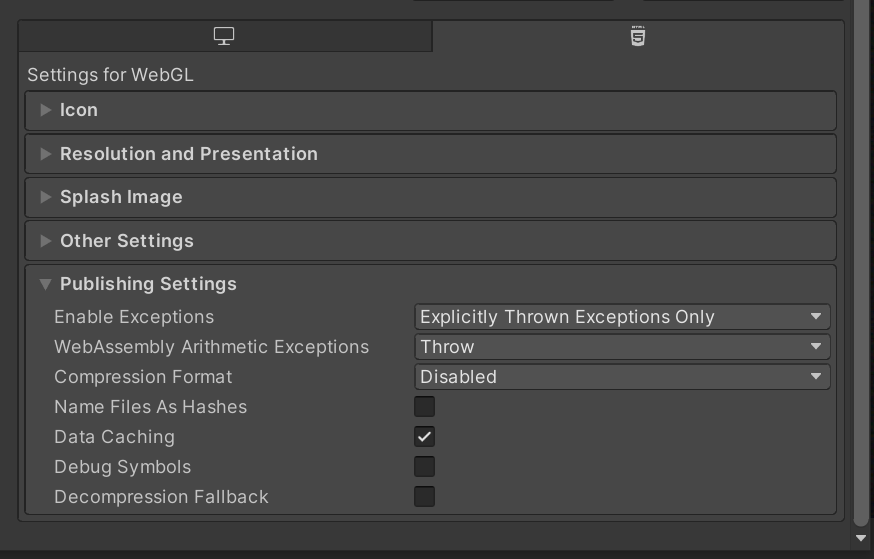874x559 pixels.
Task: Switch to the standalone desktop platform tab
Action: pyautogui.click(x=225, y=36)
